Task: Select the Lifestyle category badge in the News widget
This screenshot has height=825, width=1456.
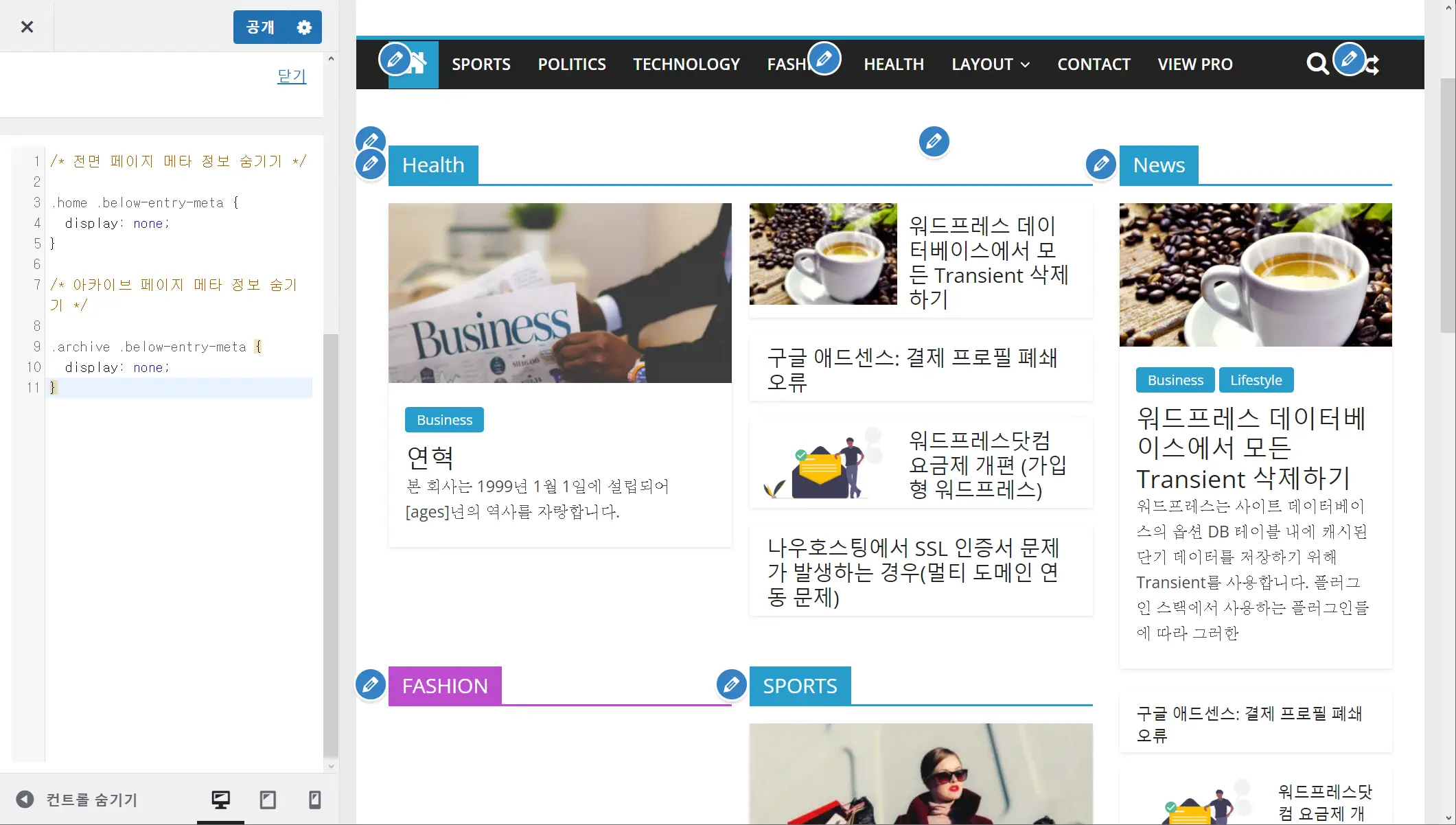Action: [x=1256, y=380]
